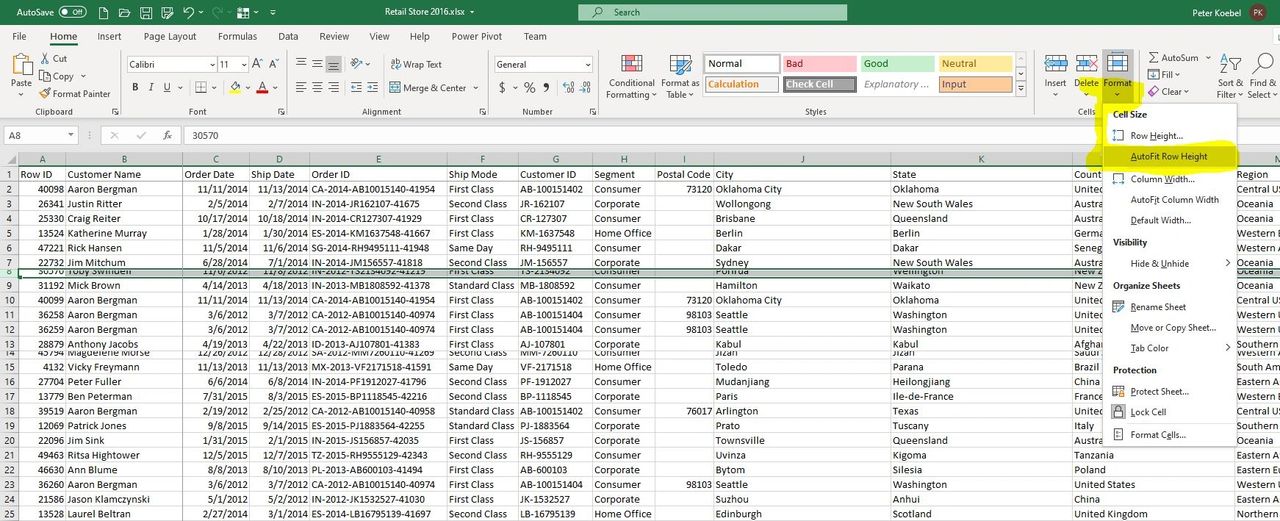Viewport: 1280px width, 521px height.
Task: Click the AutoSum button
Action: (1172, 58)
